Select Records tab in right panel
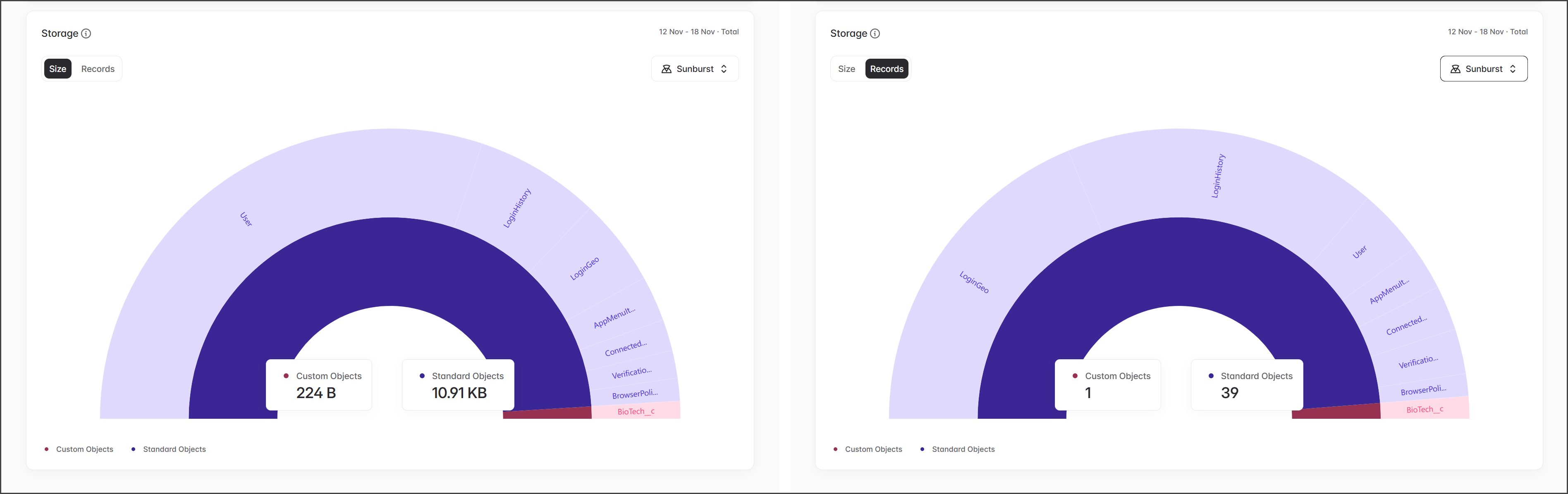The height and width of the screenshot is (494, 1568). pos(886,69)
